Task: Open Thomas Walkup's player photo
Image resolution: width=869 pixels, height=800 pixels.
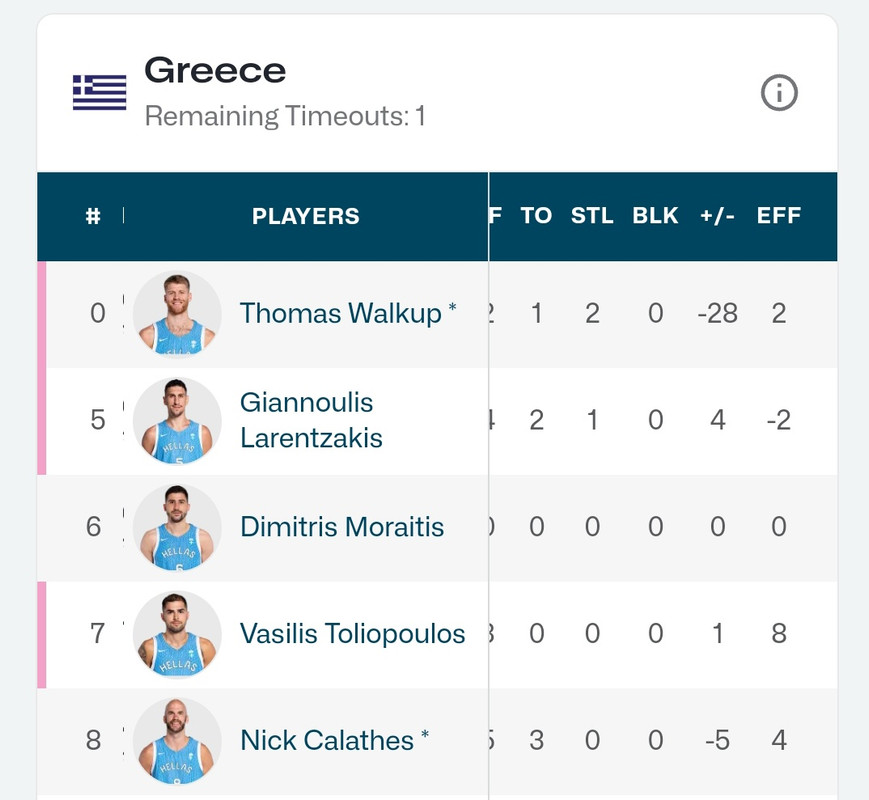Action: pyautogui.click(x=177, y=314)
